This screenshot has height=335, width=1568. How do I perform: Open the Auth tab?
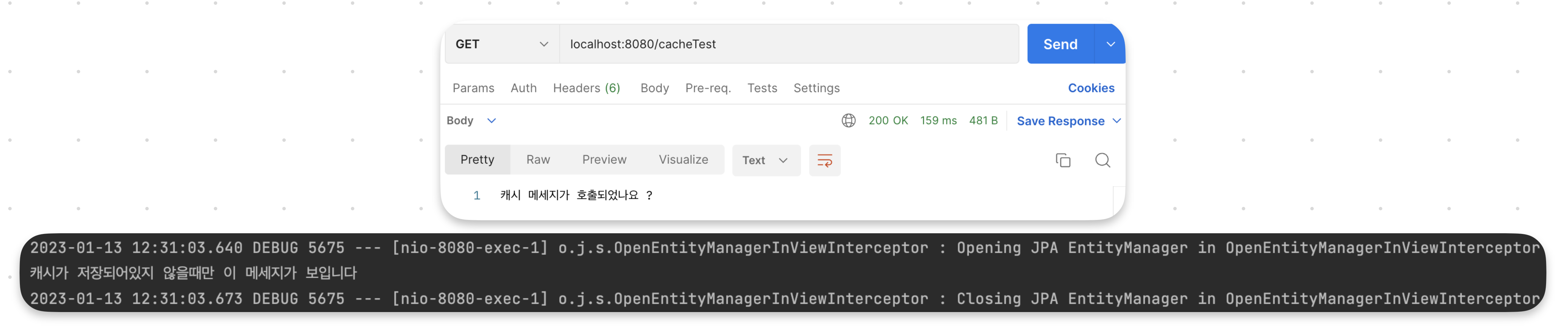524,88
